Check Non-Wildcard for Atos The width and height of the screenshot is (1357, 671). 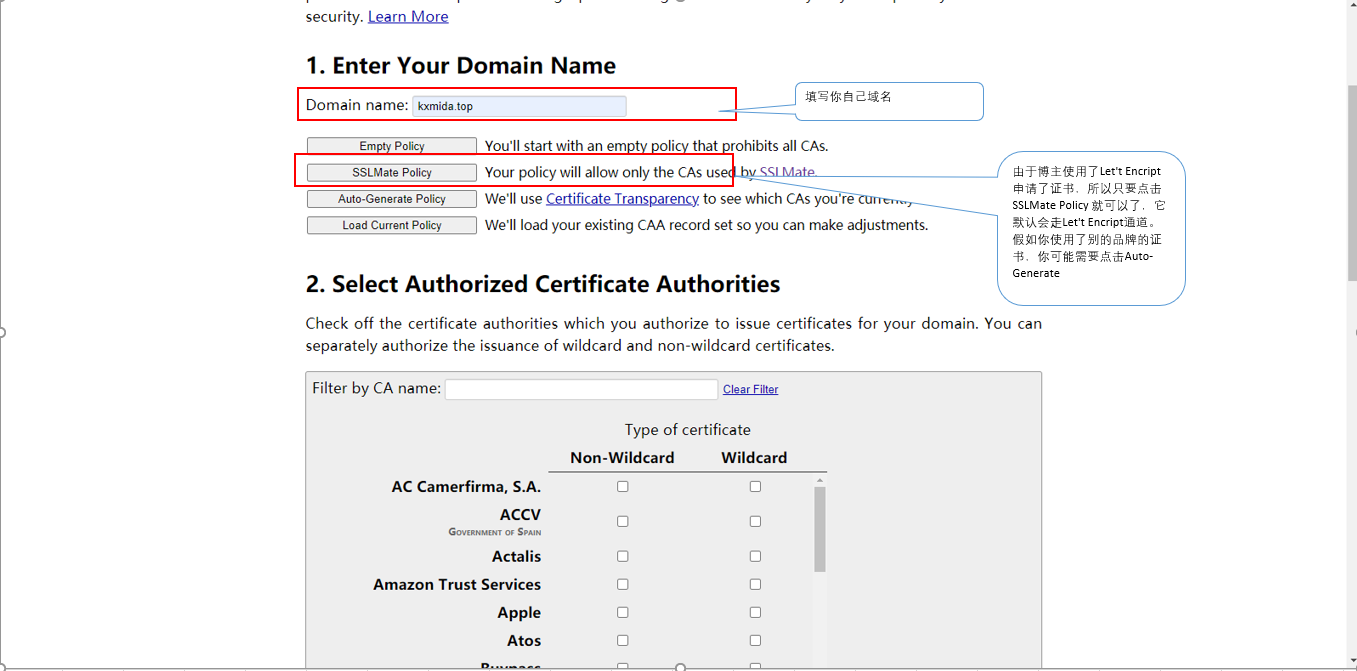tap(623, 640)
